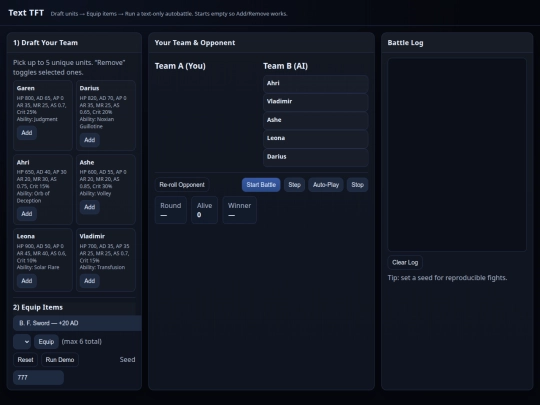
Task: Click the Text TFT title
Action: click(26, 13)
